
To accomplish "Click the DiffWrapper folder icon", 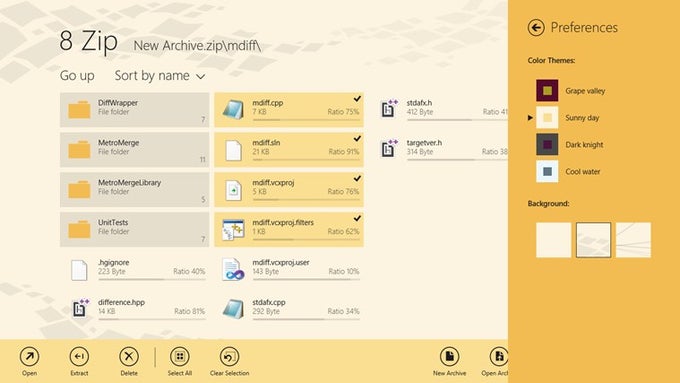I will [x=79, y=110].
